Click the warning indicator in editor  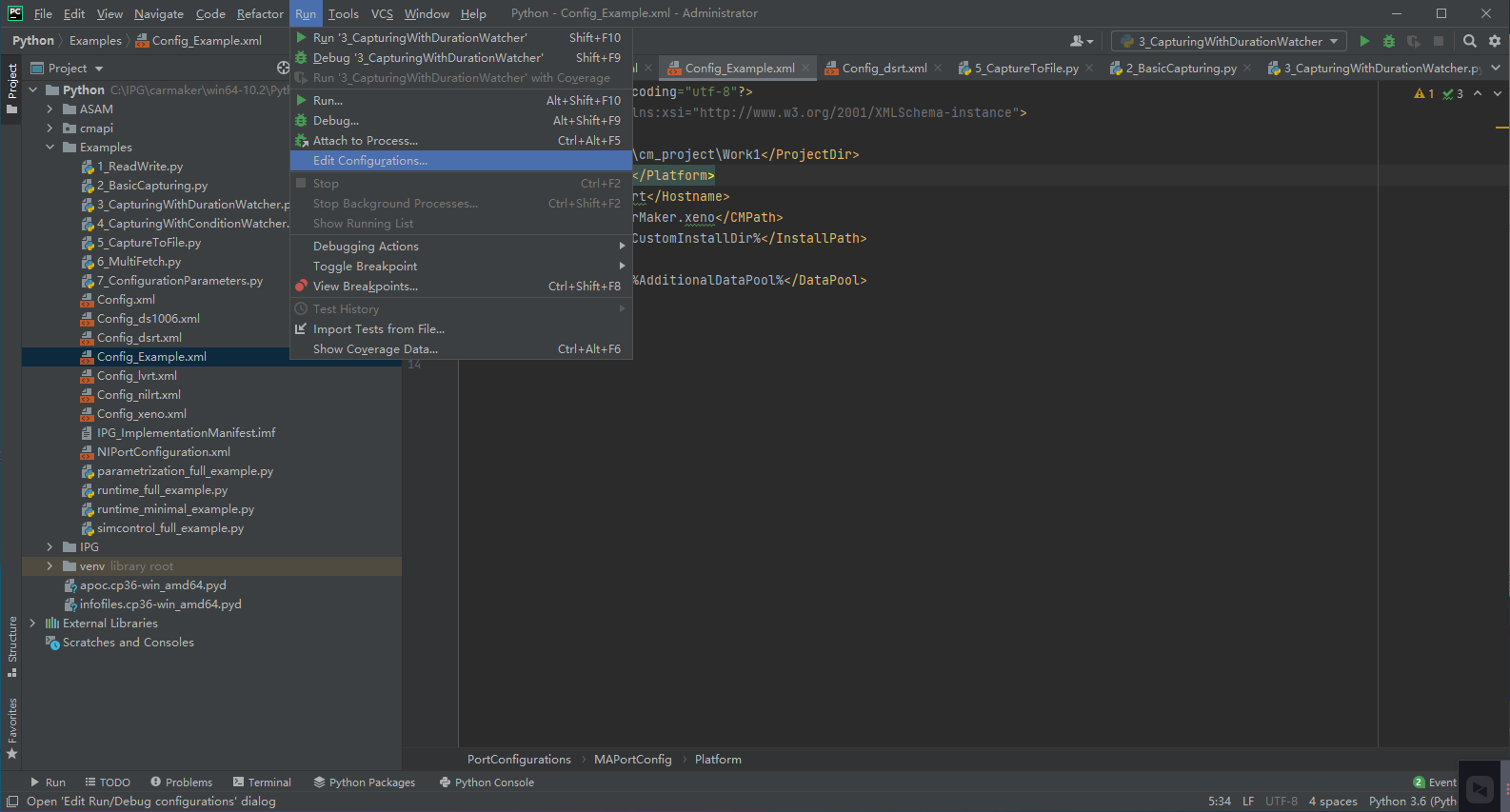tap(1424, 93)
